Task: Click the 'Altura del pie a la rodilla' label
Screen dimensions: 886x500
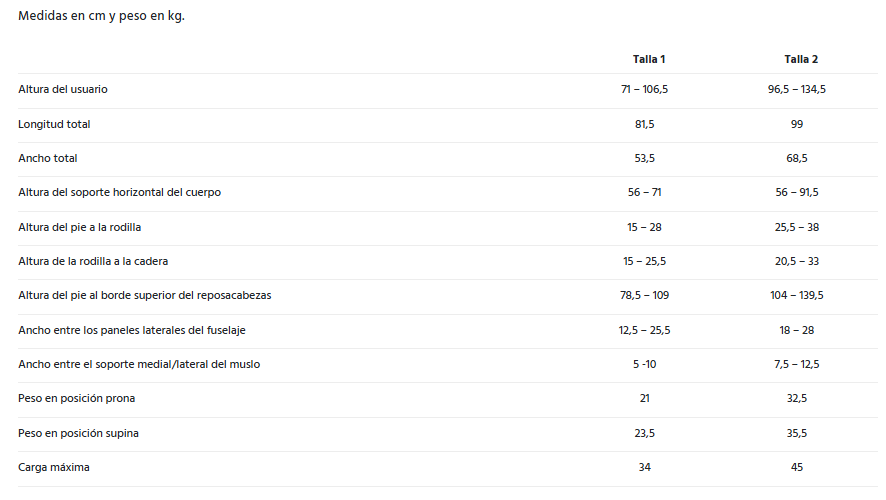Action: click(80, 227)
